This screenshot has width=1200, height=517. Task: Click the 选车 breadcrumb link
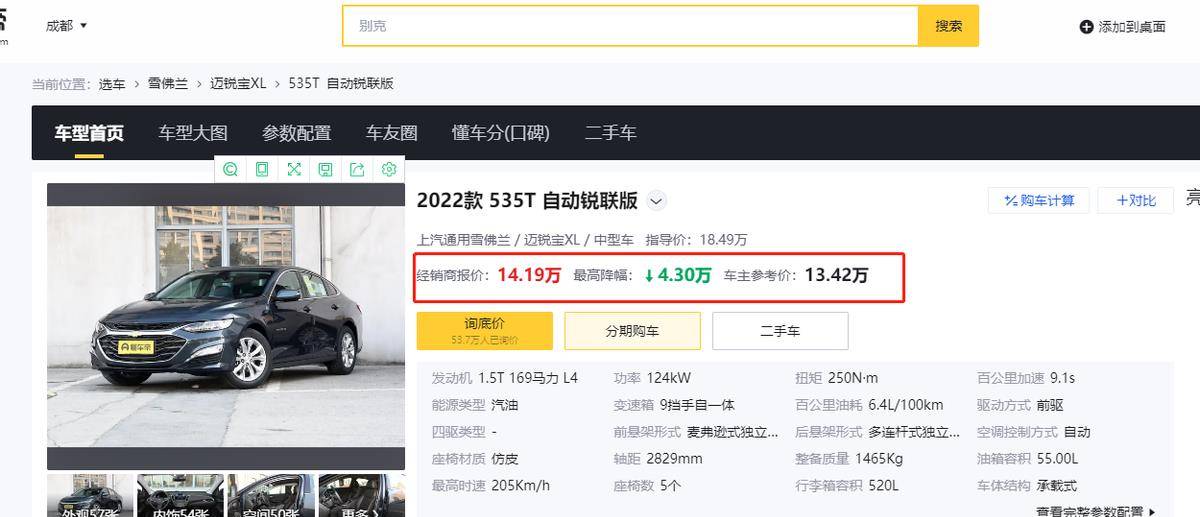(112, 84)
